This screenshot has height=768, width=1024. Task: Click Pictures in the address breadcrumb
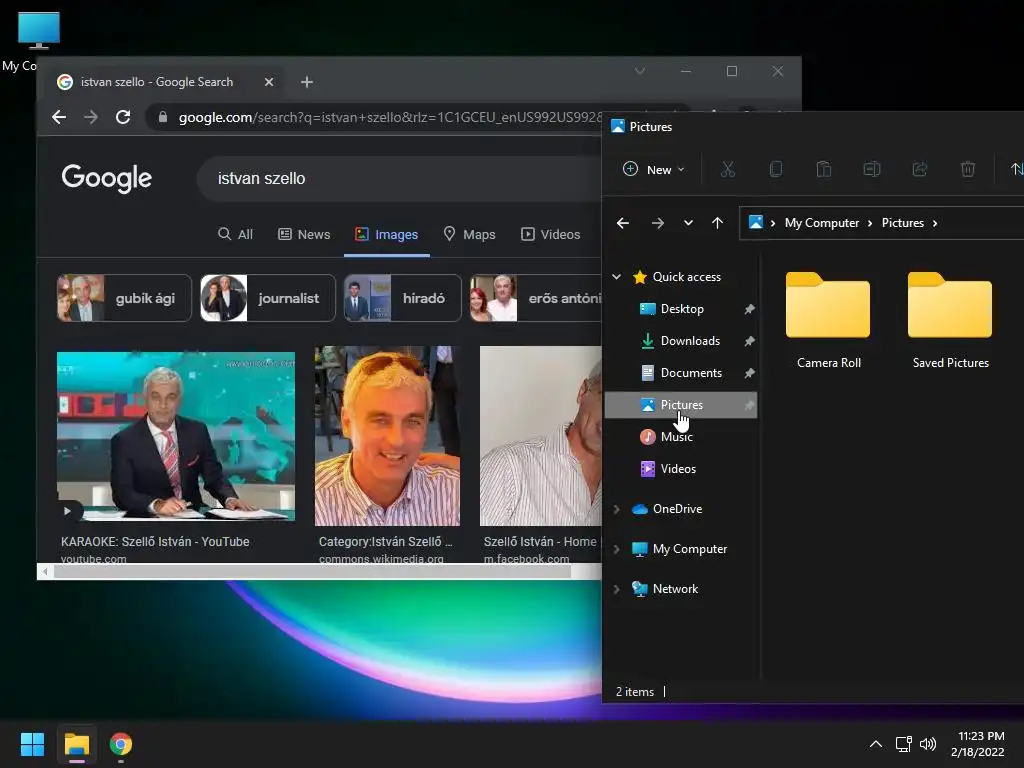click(903, 223)
